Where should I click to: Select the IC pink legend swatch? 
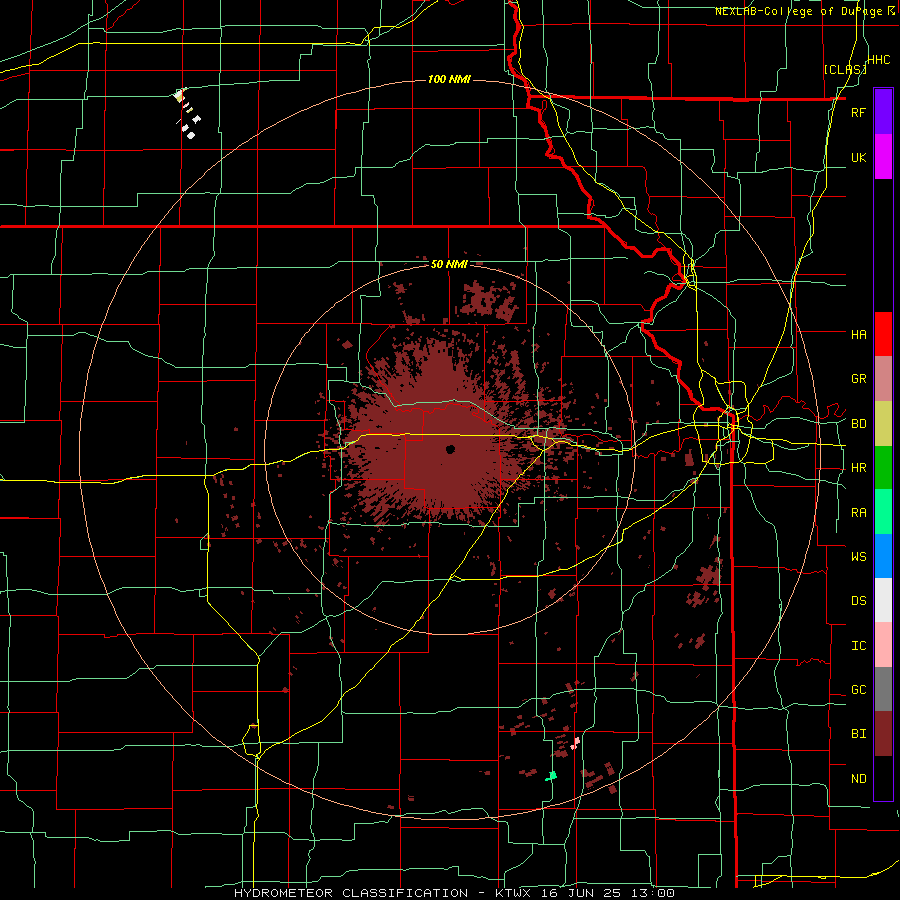[x=883, y=645]
